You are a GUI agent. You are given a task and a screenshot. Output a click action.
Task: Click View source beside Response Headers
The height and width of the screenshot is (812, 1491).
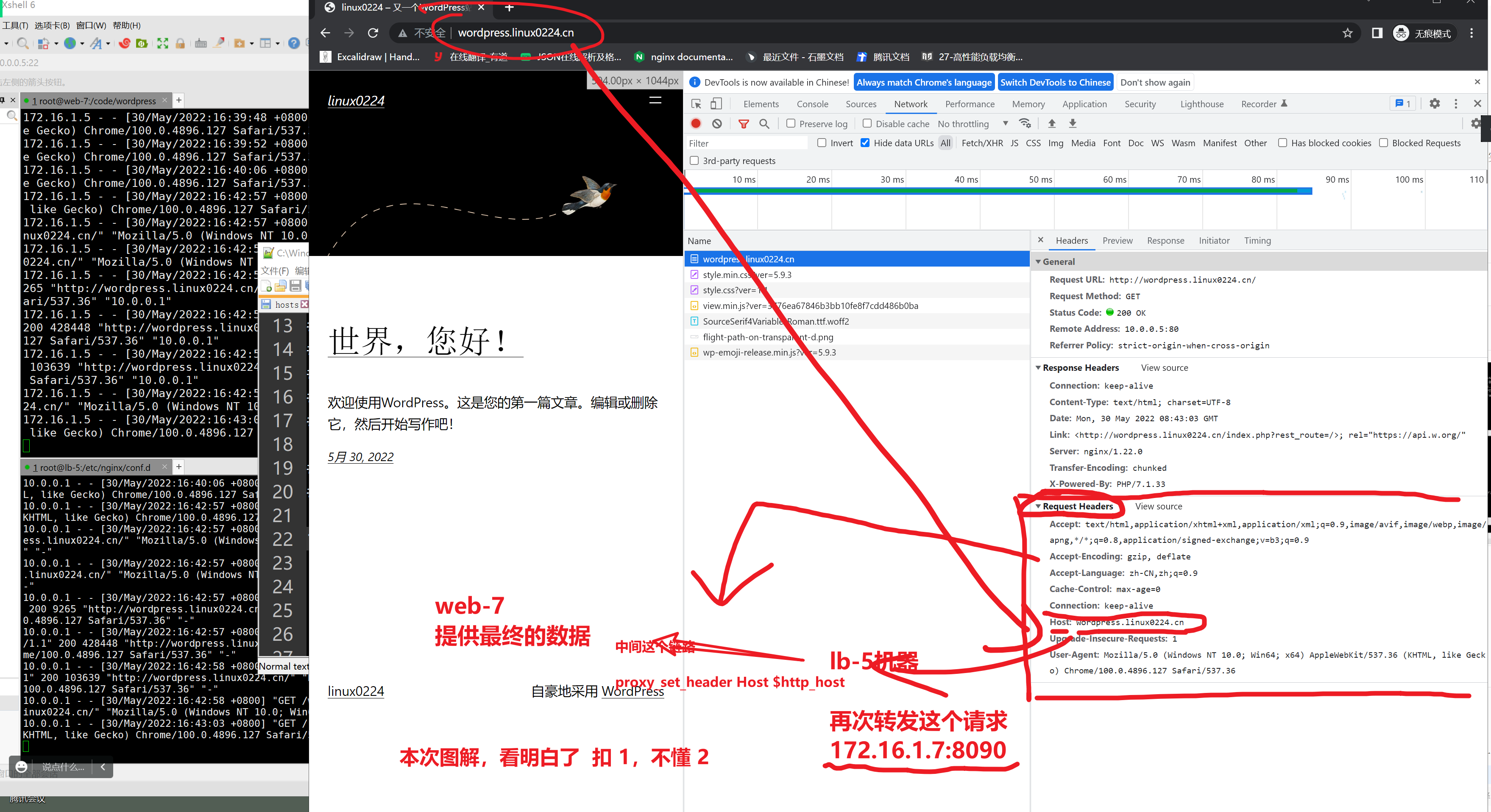pos(1164,367)
